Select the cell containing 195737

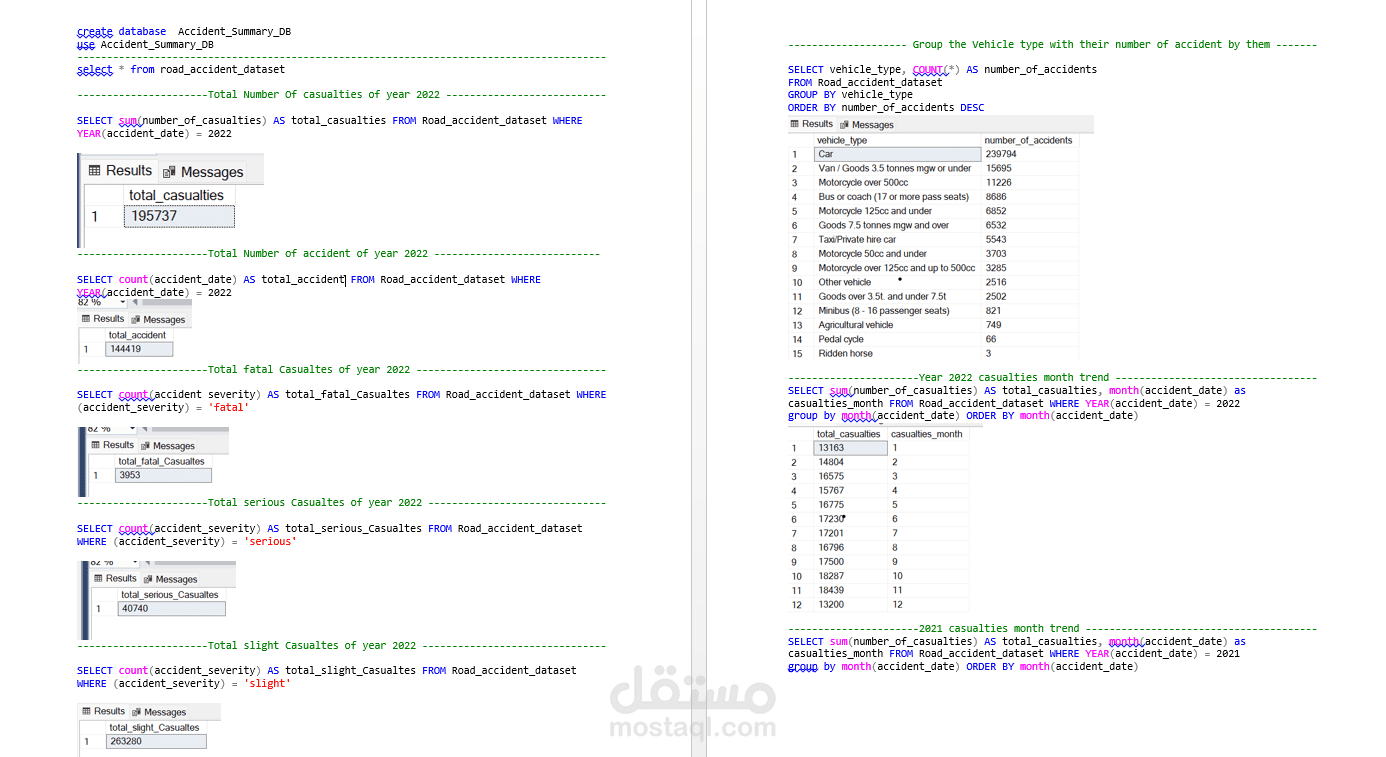pyautogui.click(x=177, y=215)
